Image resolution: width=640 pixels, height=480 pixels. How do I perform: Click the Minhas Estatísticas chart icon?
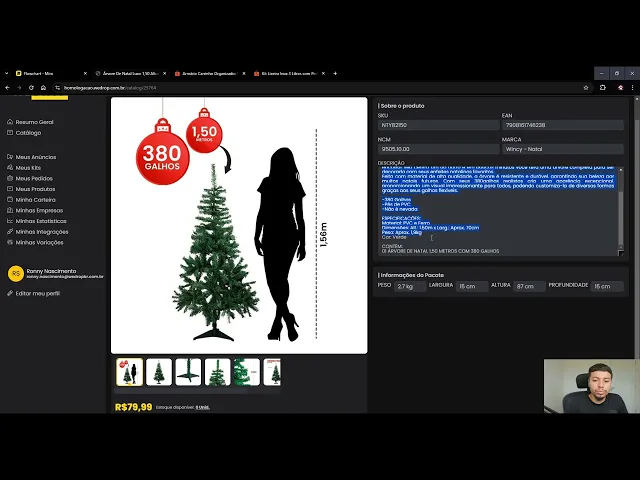point(10,221)
